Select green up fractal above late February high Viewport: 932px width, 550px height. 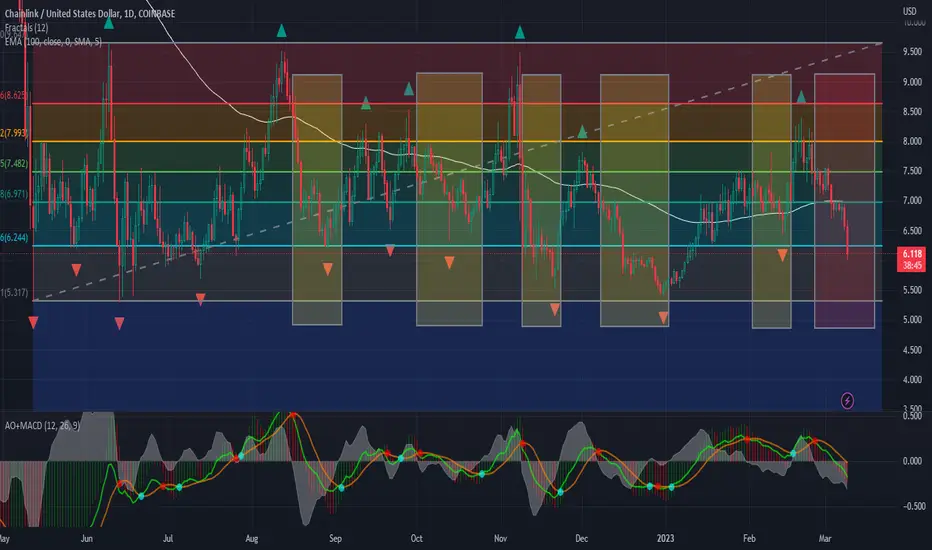pos(801,96)
